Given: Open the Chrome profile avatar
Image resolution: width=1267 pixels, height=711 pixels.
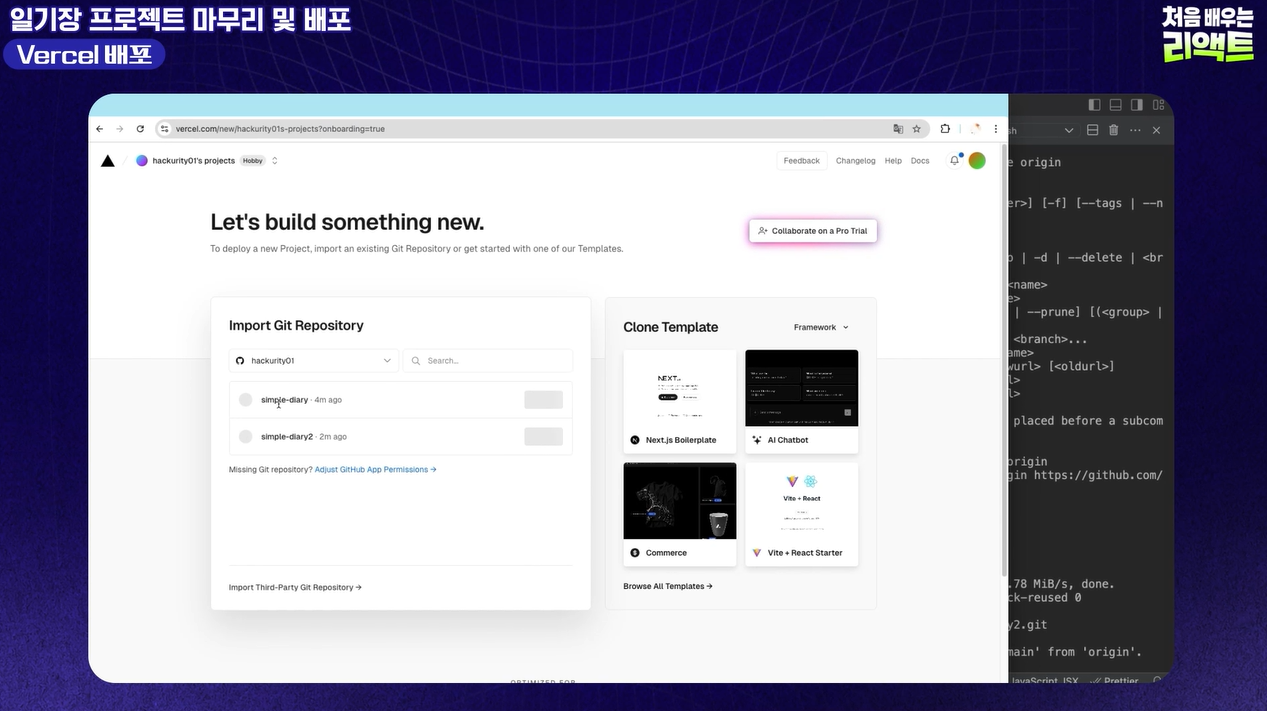Looking at the screenshot, I should tap(976, 129).
